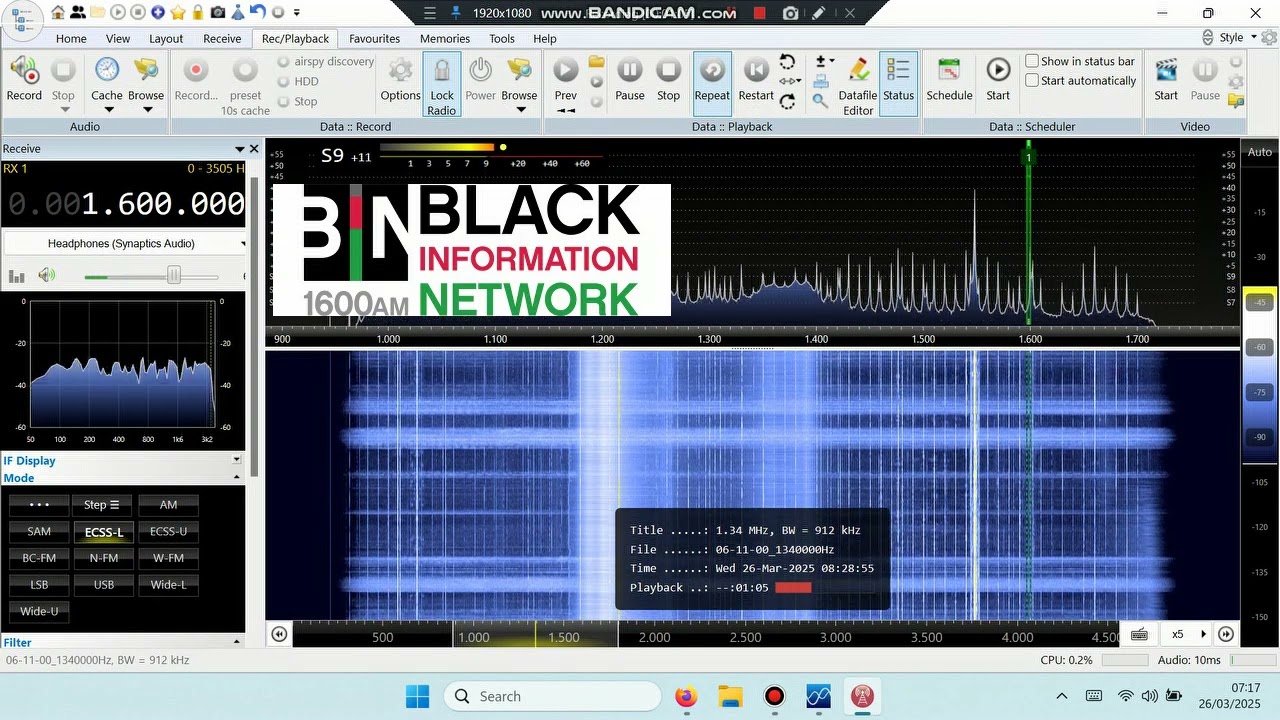Enable 'Show in status bar' checkbox
This screenshot has height=720, width=1280.
(1032, 61)
